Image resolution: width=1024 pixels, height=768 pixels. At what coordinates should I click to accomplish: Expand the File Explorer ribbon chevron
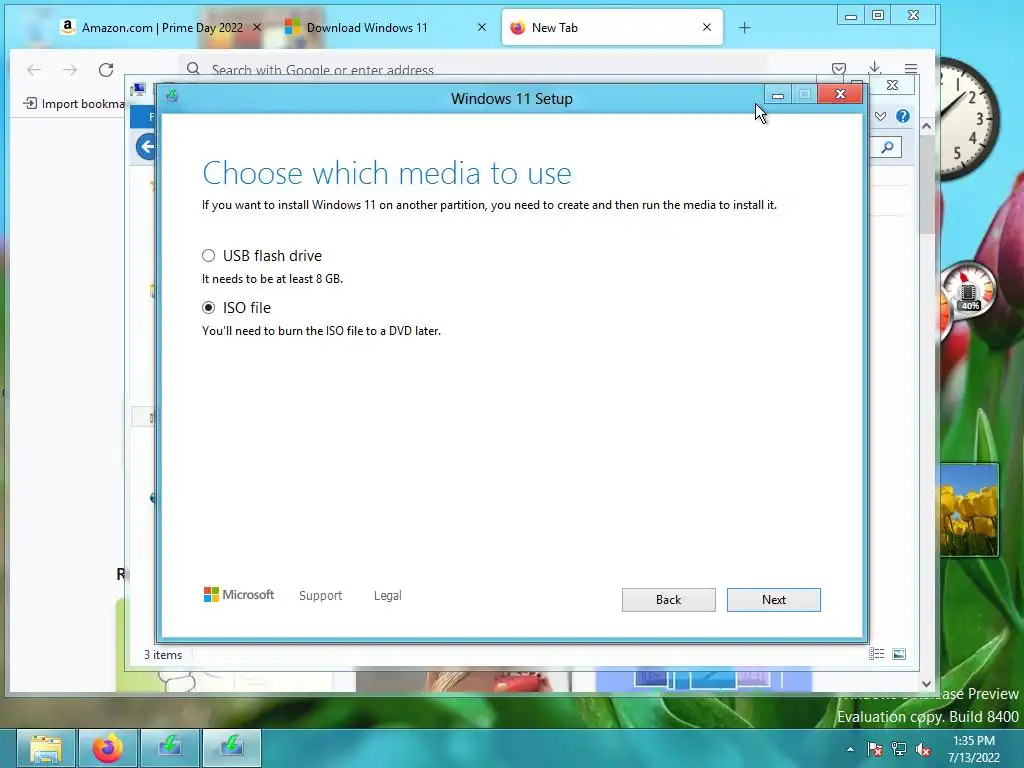tap(880, 116)
